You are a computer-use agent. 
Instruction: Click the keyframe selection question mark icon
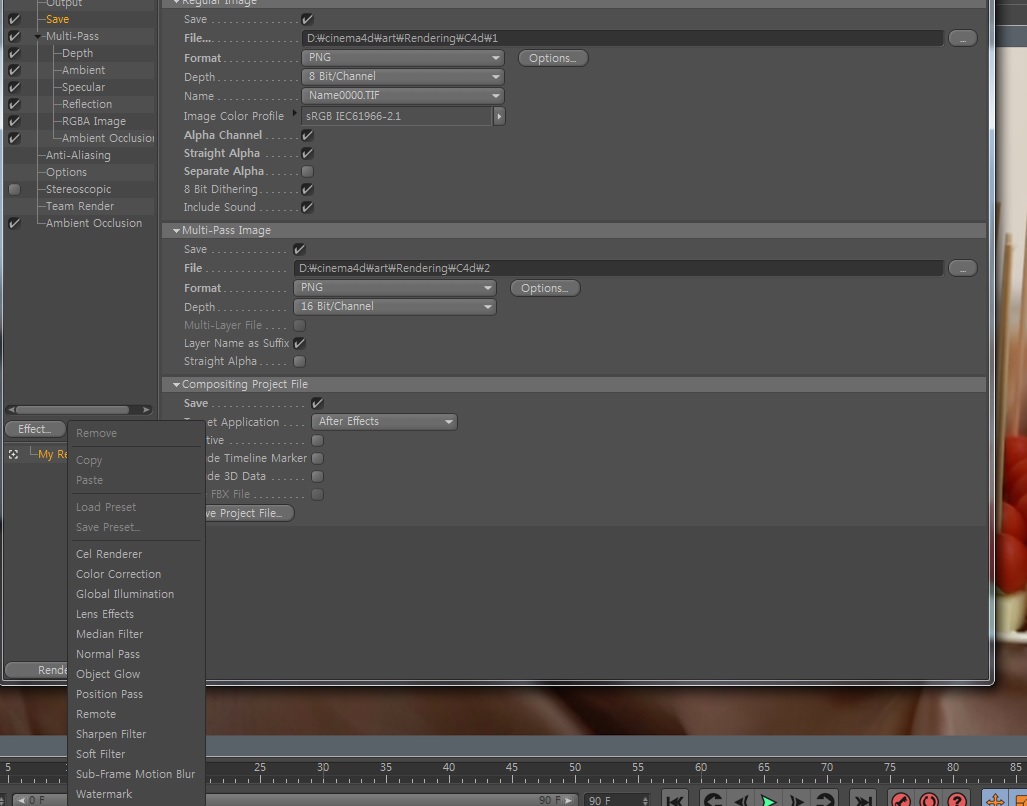coord(957,800)
